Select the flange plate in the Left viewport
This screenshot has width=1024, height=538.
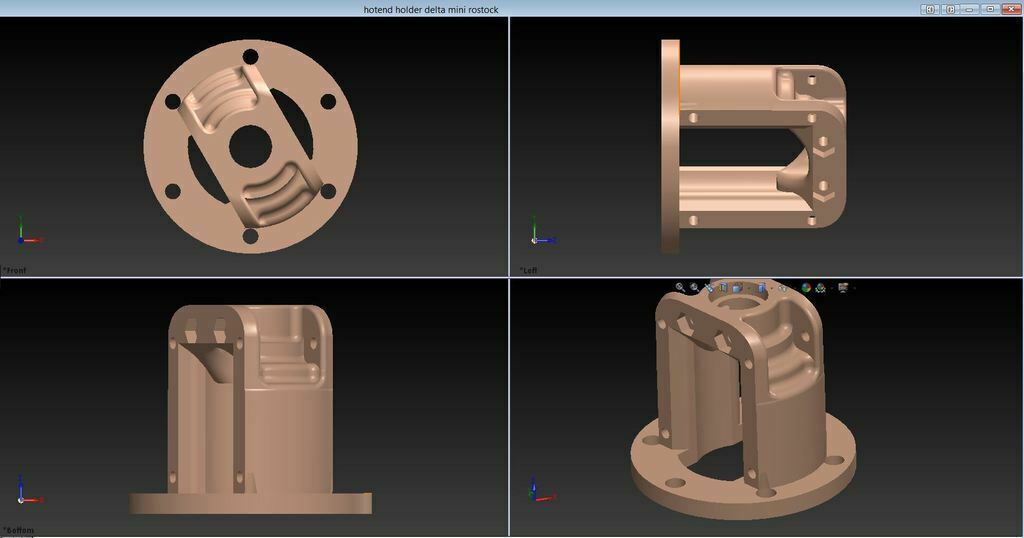click(670, 146)
